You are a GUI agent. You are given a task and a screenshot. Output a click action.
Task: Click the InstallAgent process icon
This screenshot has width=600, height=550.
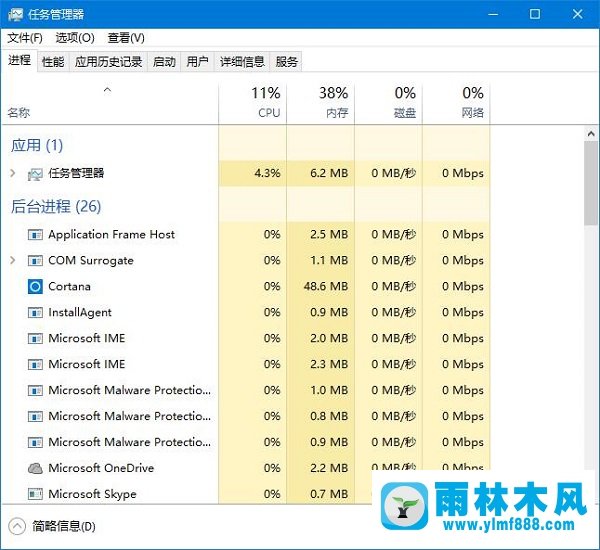(35, 313)
